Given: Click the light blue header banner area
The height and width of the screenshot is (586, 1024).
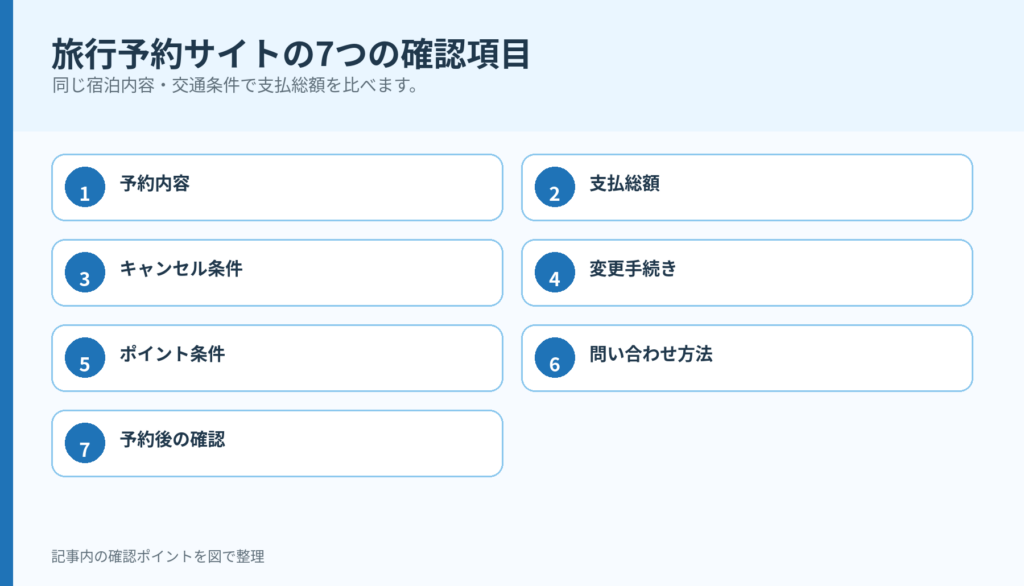Looking at the screenshot, I should 519,65.
